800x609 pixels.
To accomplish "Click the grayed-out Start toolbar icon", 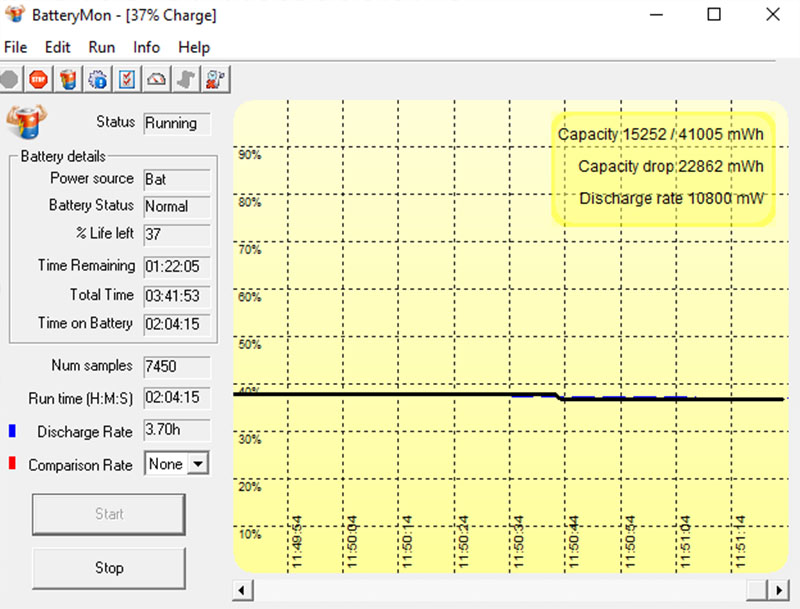I will [10, 79].
